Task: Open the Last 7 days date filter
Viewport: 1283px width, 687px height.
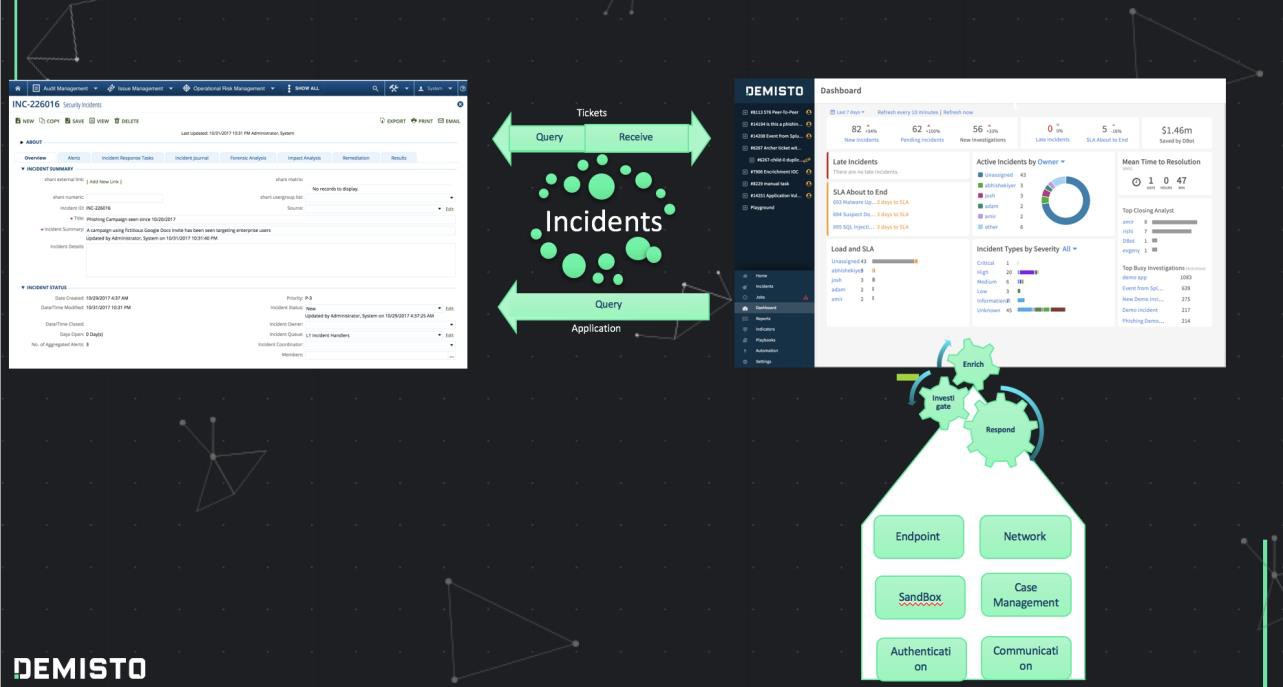Action: coord(847,112)
